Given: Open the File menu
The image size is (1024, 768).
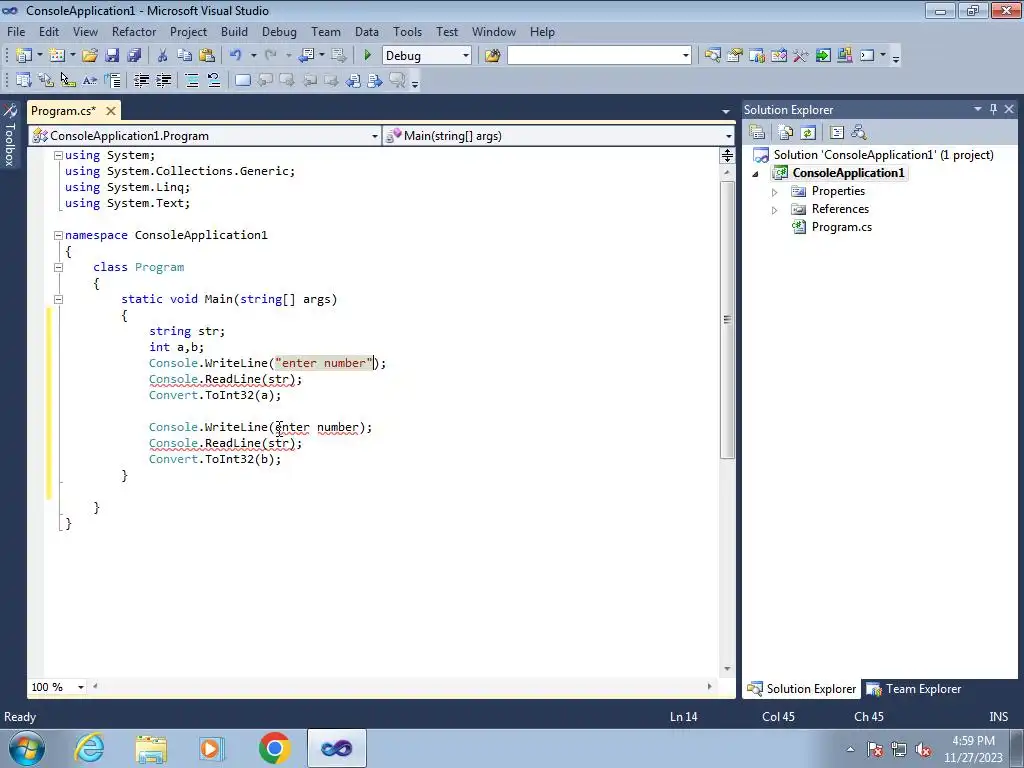Looking at the screenshot, I should tap(16, 31).
